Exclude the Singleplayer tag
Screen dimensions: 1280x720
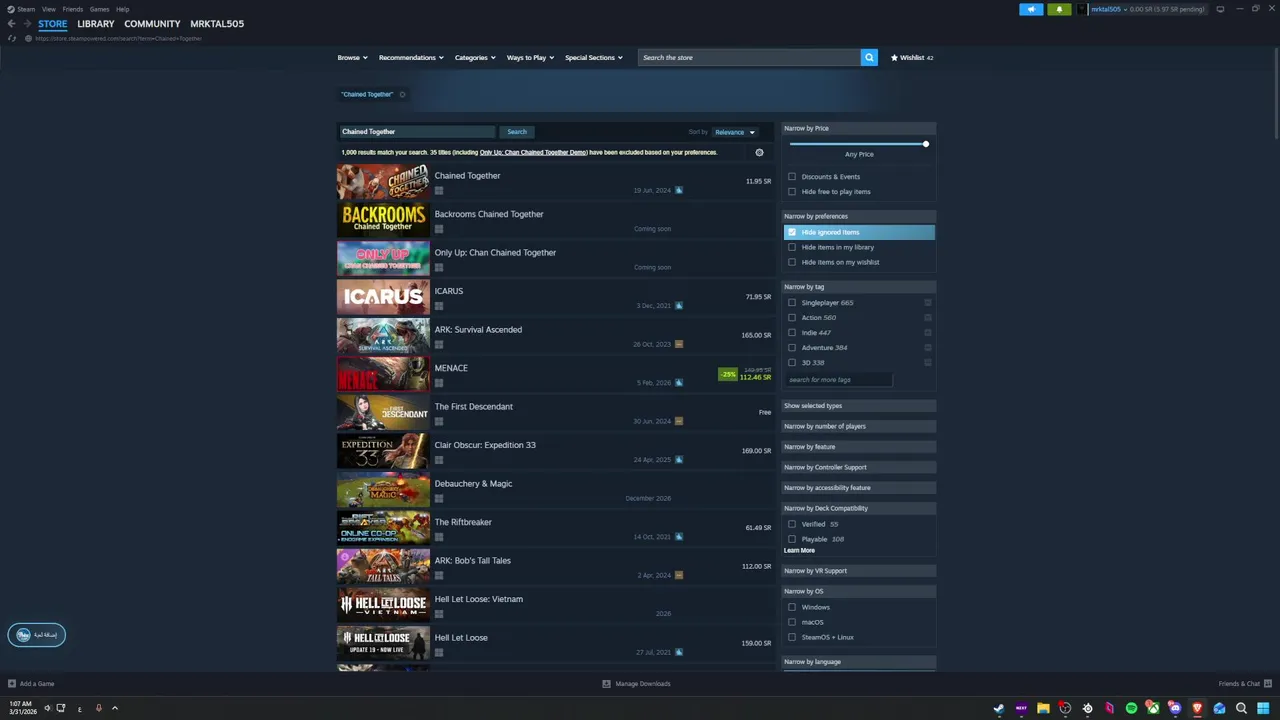coord(928,303)
